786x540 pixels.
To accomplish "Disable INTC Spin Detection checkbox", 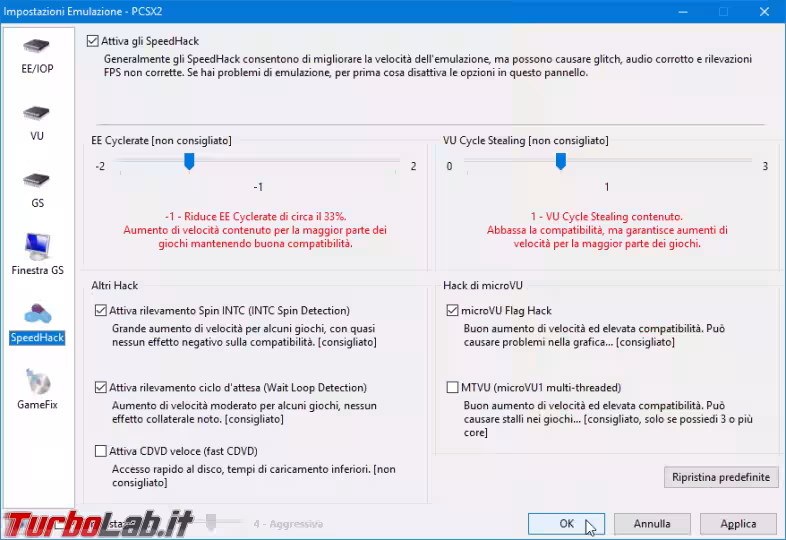I will (x=101, y=310).
